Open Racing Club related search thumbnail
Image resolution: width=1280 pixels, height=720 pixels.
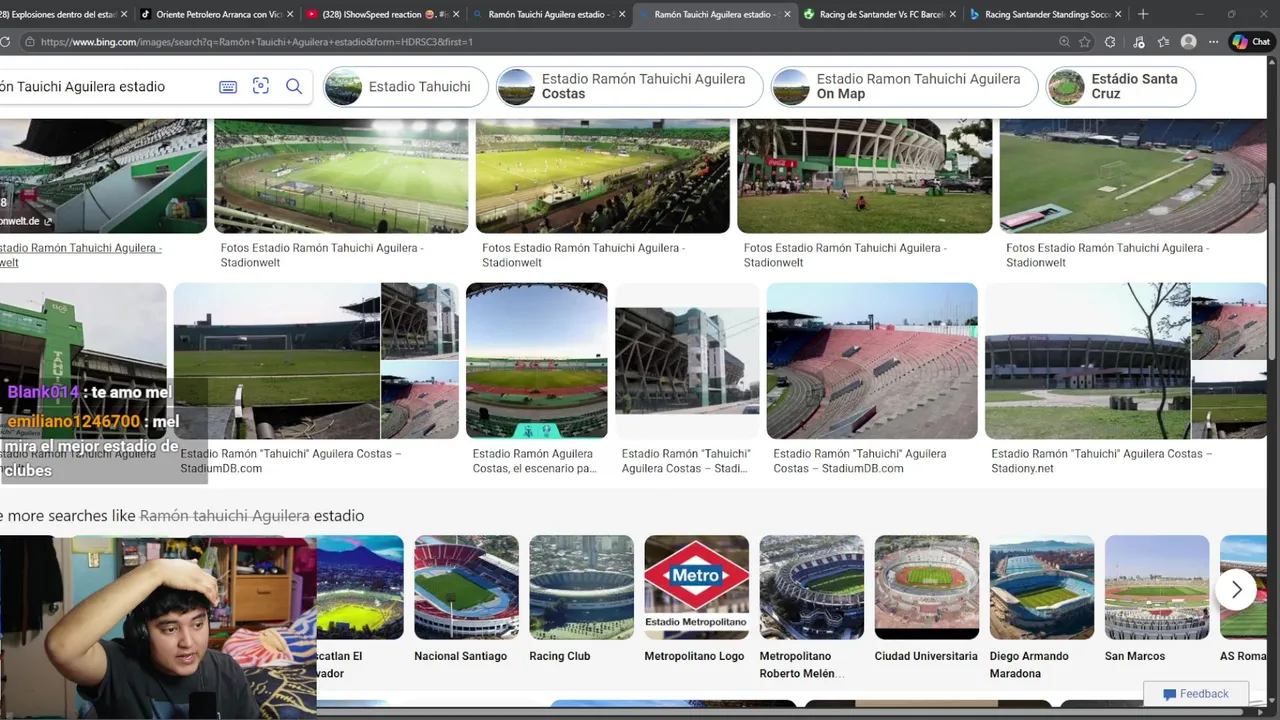pyautogui.click(x=581, y=588)
